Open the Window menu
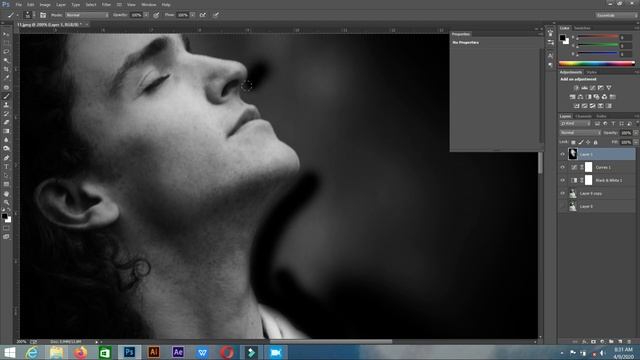Screen dimensions: 640x360 149,4
